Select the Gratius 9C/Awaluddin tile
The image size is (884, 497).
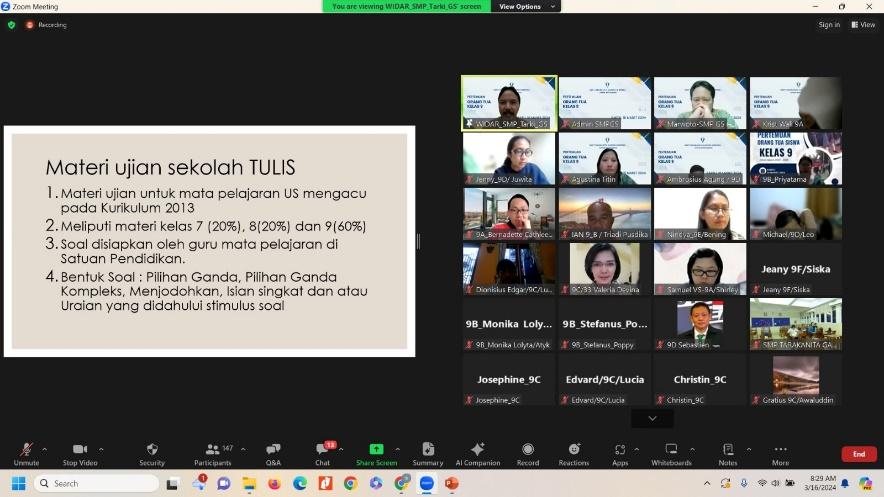[x=795, y=379]
